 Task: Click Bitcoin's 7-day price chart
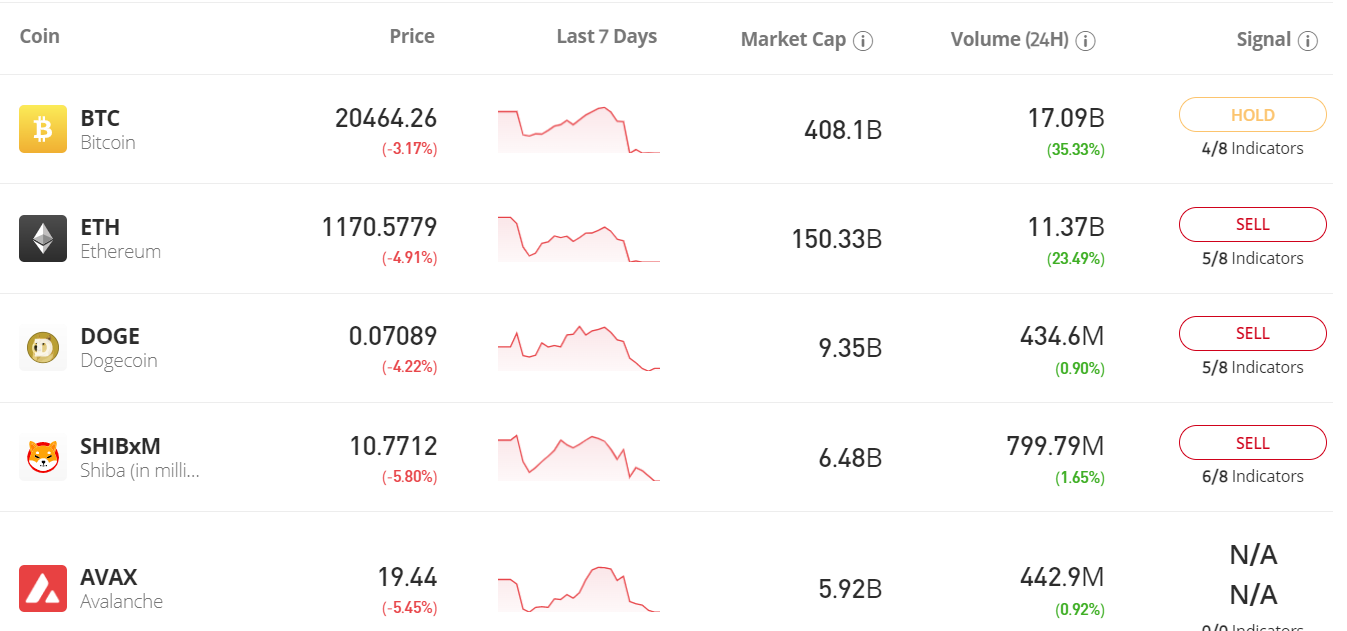coord(578,128)
